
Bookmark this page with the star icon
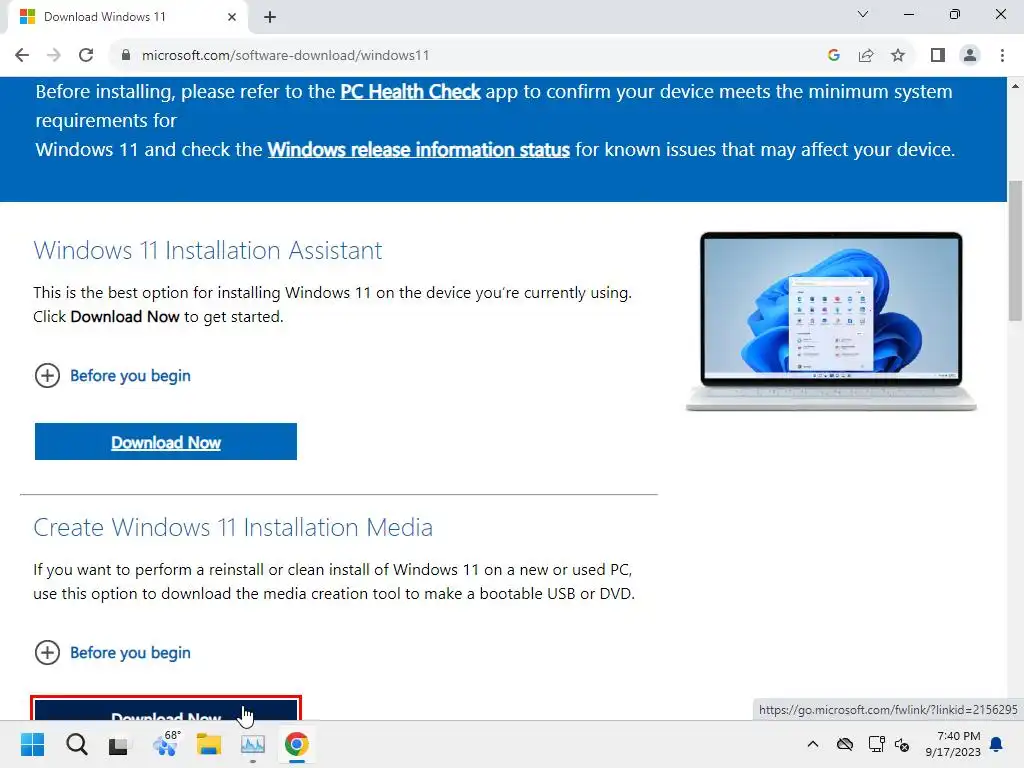tap(898, 56)
